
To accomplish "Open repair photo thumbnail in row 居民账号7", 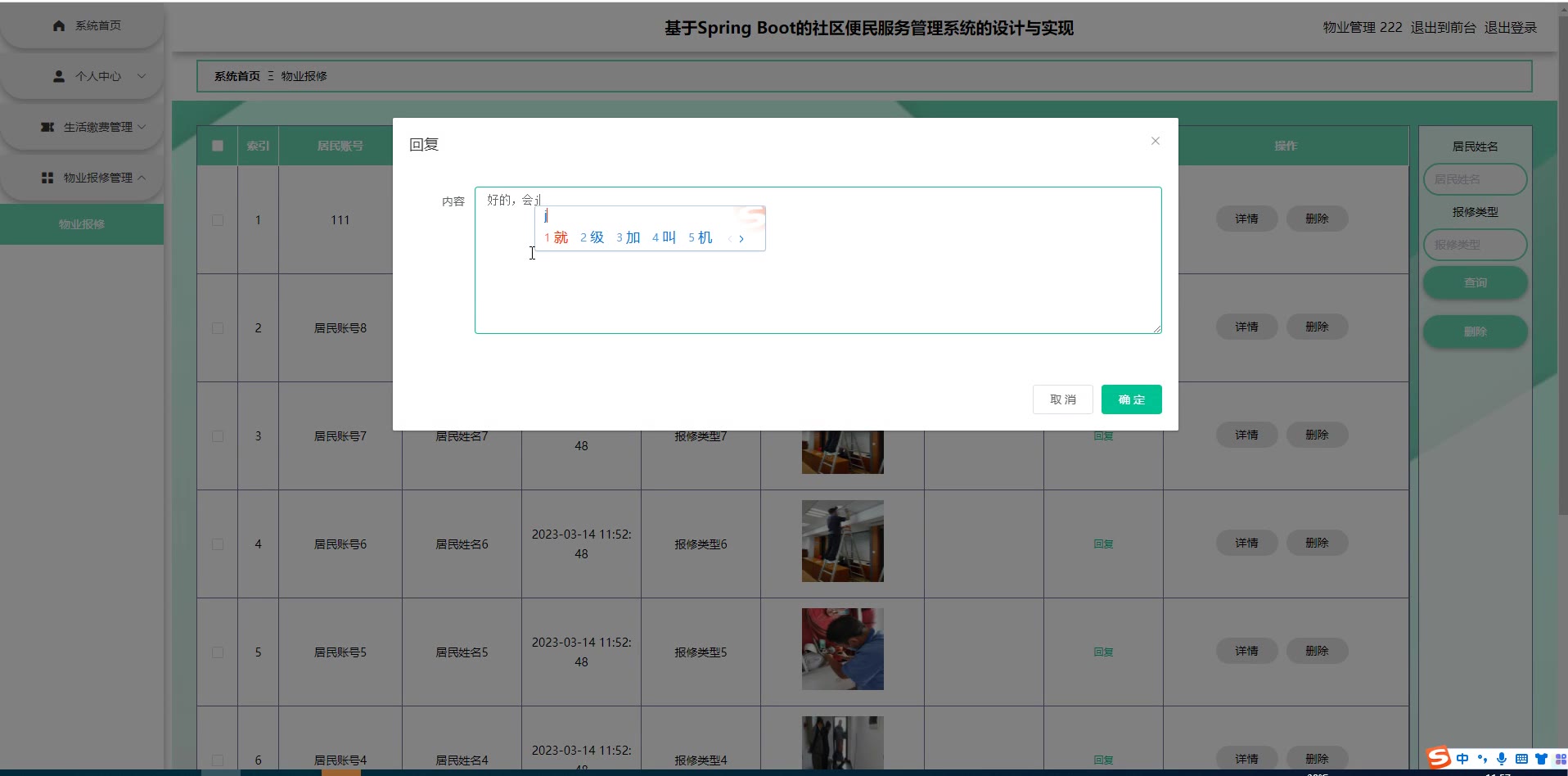I will tap(842, 452).
